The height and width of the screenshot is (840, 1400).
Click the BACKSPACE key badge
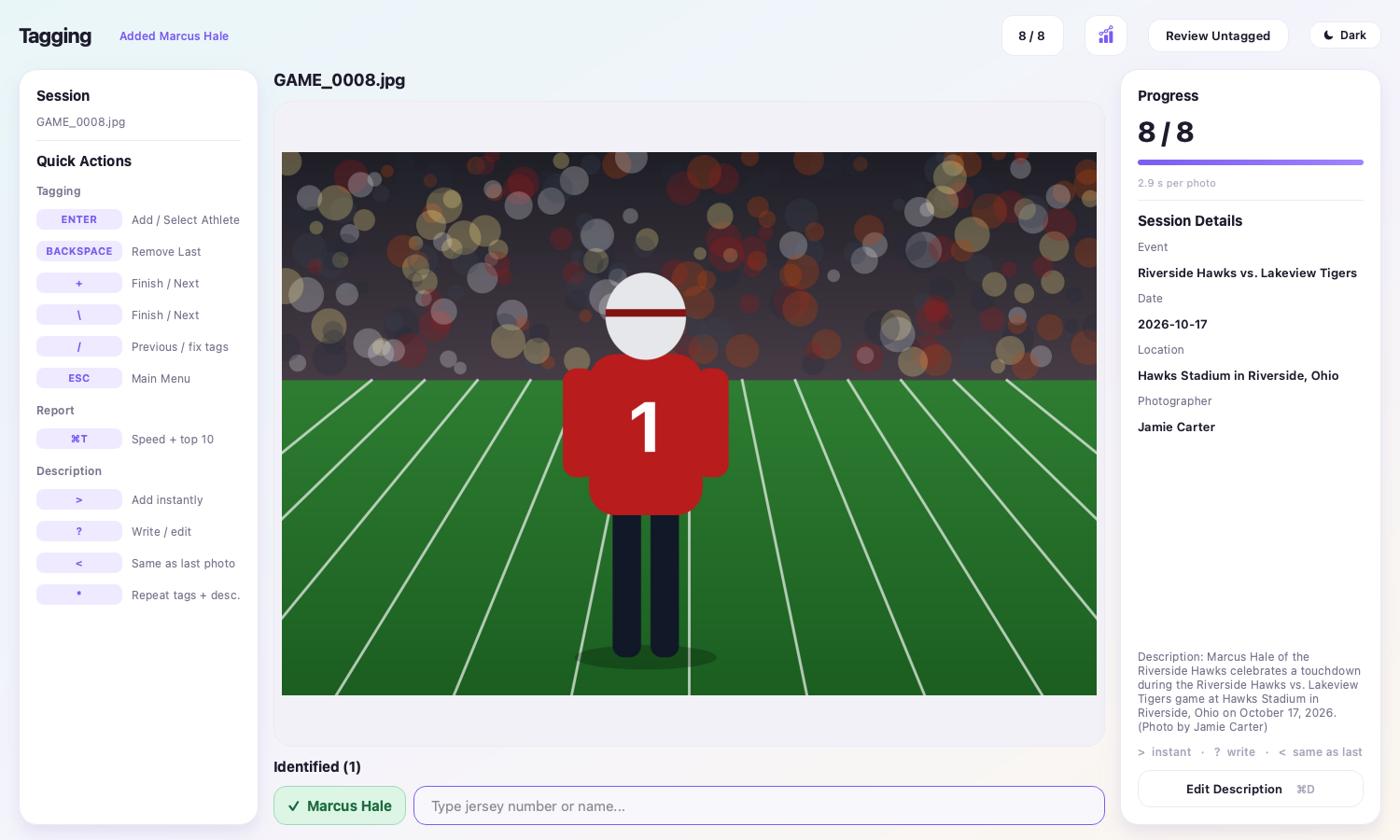[79, 251]
